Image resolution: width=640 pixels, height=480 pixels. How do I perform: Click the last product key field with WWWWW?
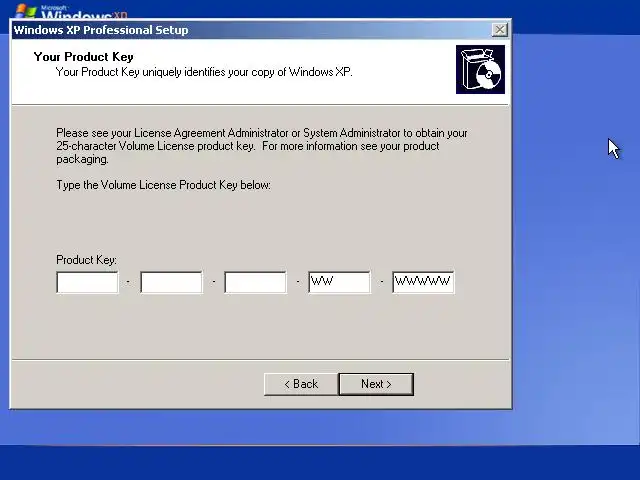(x=423, y=282)
